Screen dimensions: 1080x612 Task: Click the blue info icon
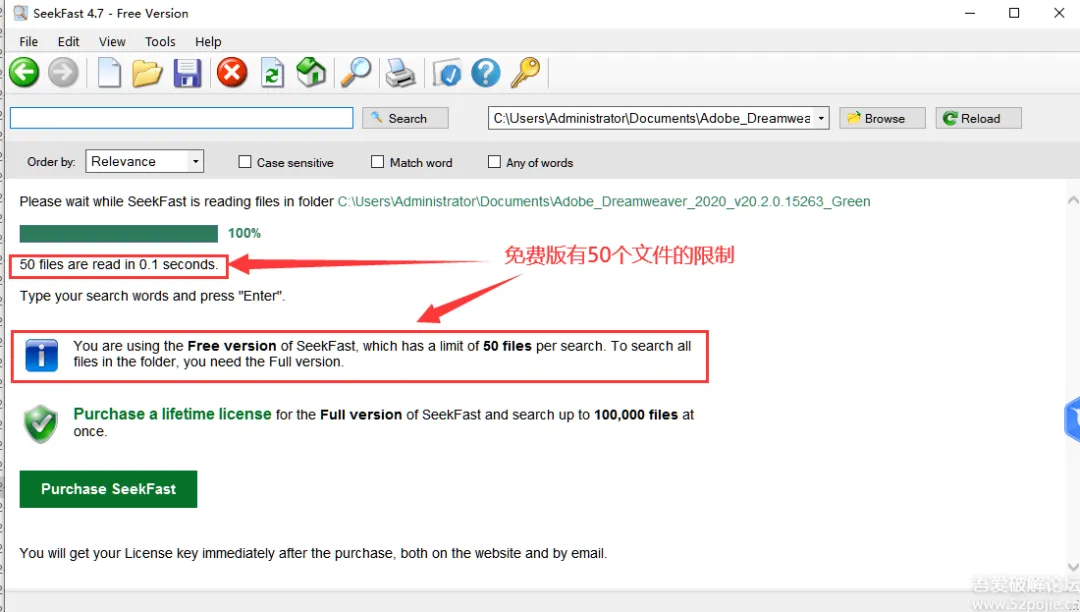point(41,355)
